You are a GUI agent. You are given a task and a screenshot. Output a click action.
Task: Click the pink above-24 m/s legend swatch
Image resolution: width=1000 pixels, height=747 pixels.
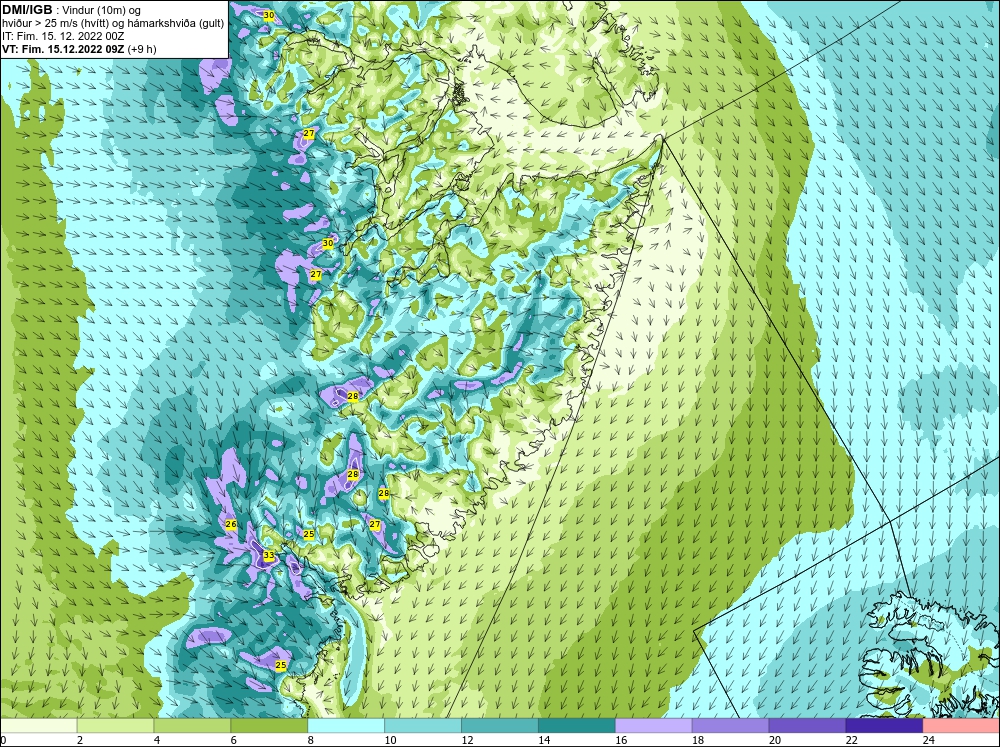[961, 726]
